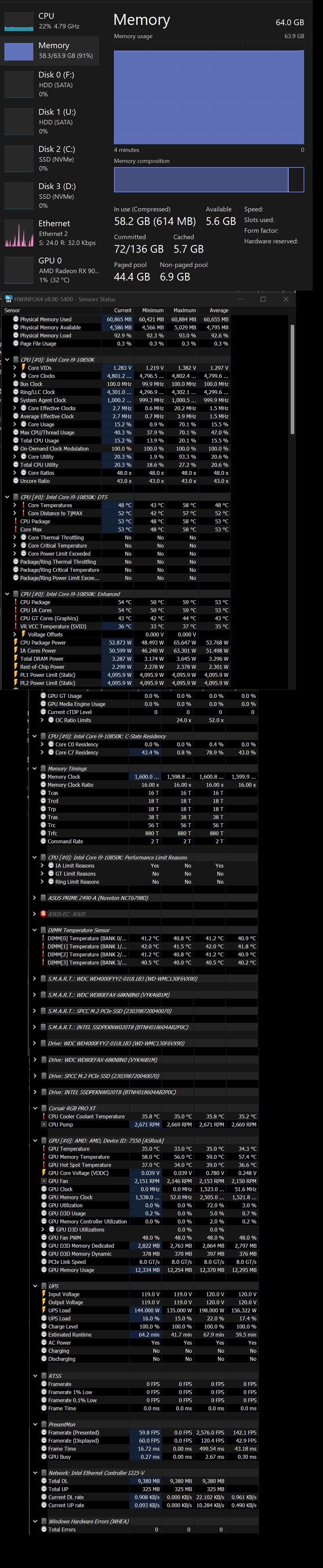Click the red error icon beside ASUS EC
Viewport: 323px width, 1568px height.
coord(43,914)
